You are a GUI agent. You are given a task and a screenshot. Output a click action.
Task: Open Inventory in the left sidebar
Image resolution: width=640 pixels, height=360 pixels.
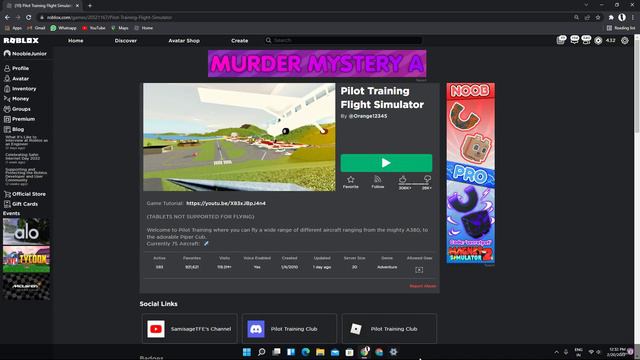(20, 89)
